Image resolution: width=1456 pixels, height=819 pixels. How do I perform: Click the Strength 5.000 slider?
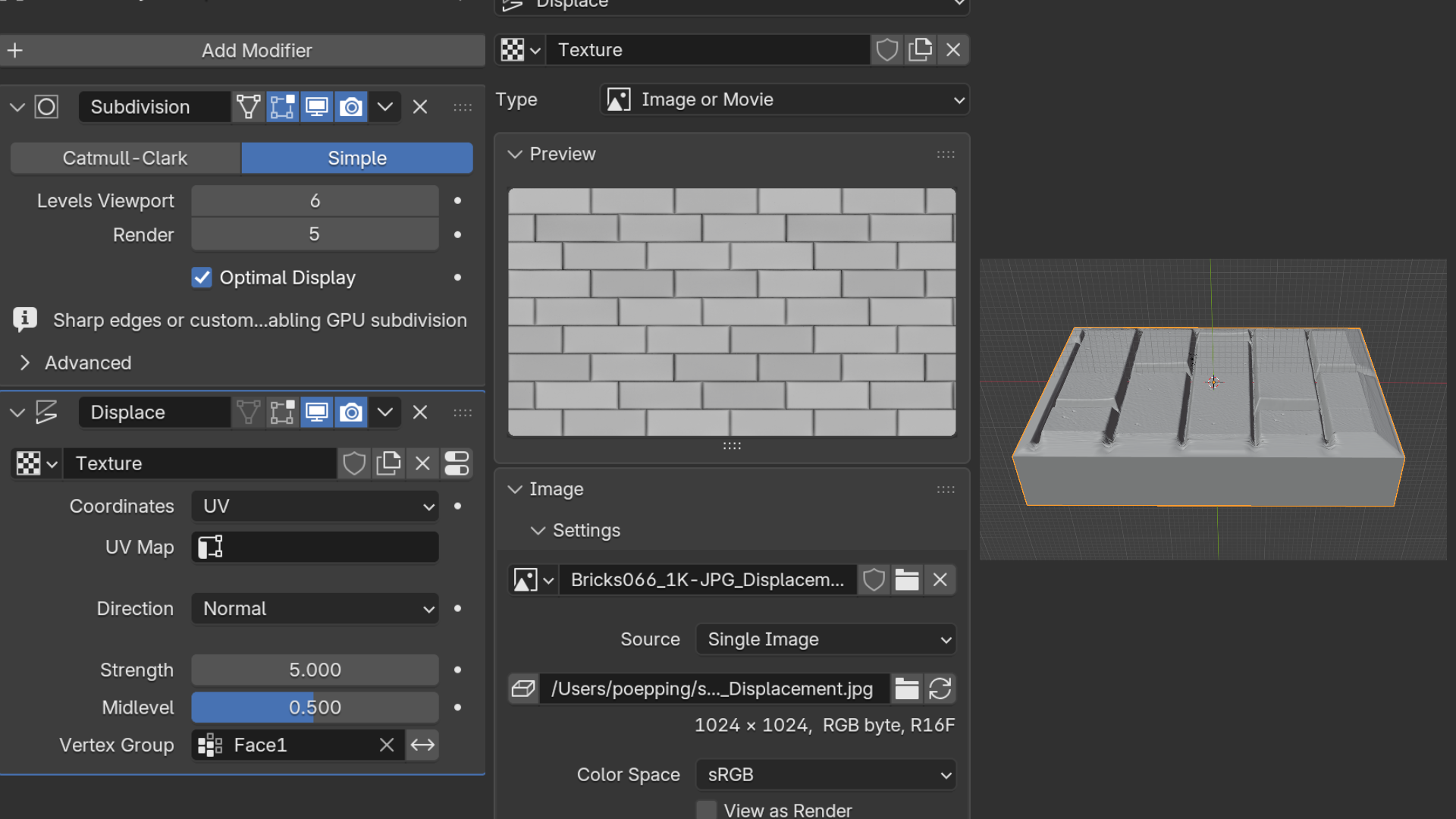[x=315, y=670]
